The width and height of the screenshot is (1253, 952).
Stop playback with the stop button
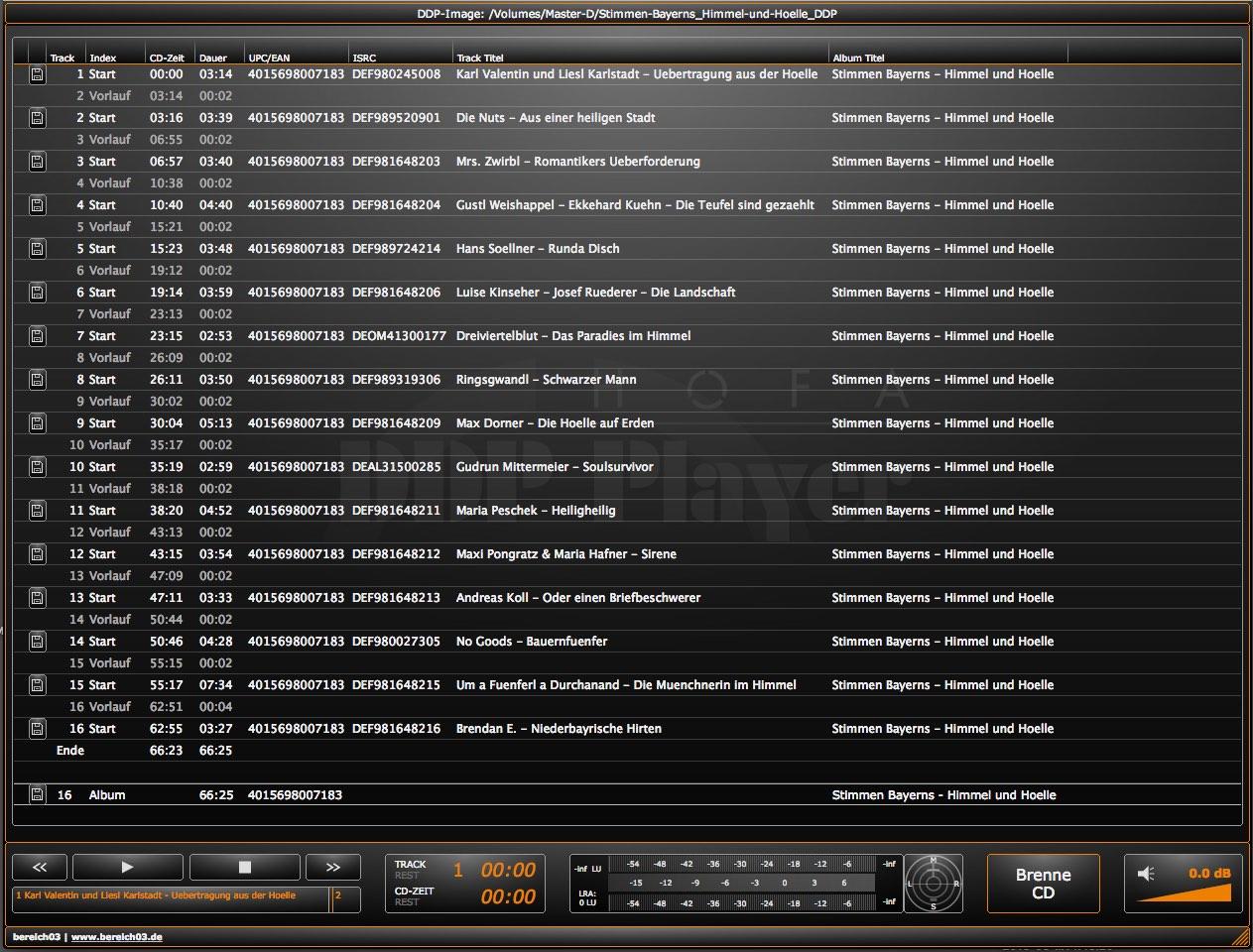244,867
